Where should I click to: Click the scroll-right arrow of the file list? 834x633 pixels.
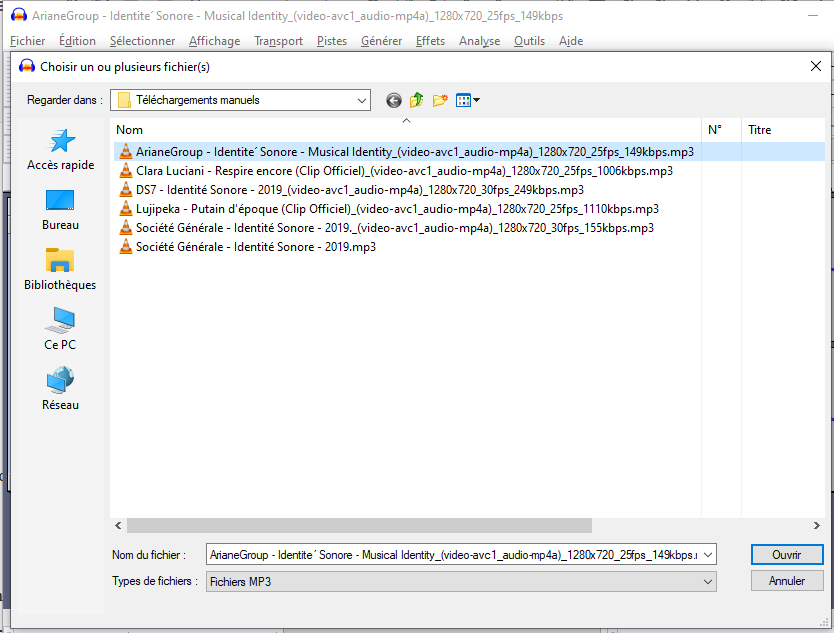point(816,526)
